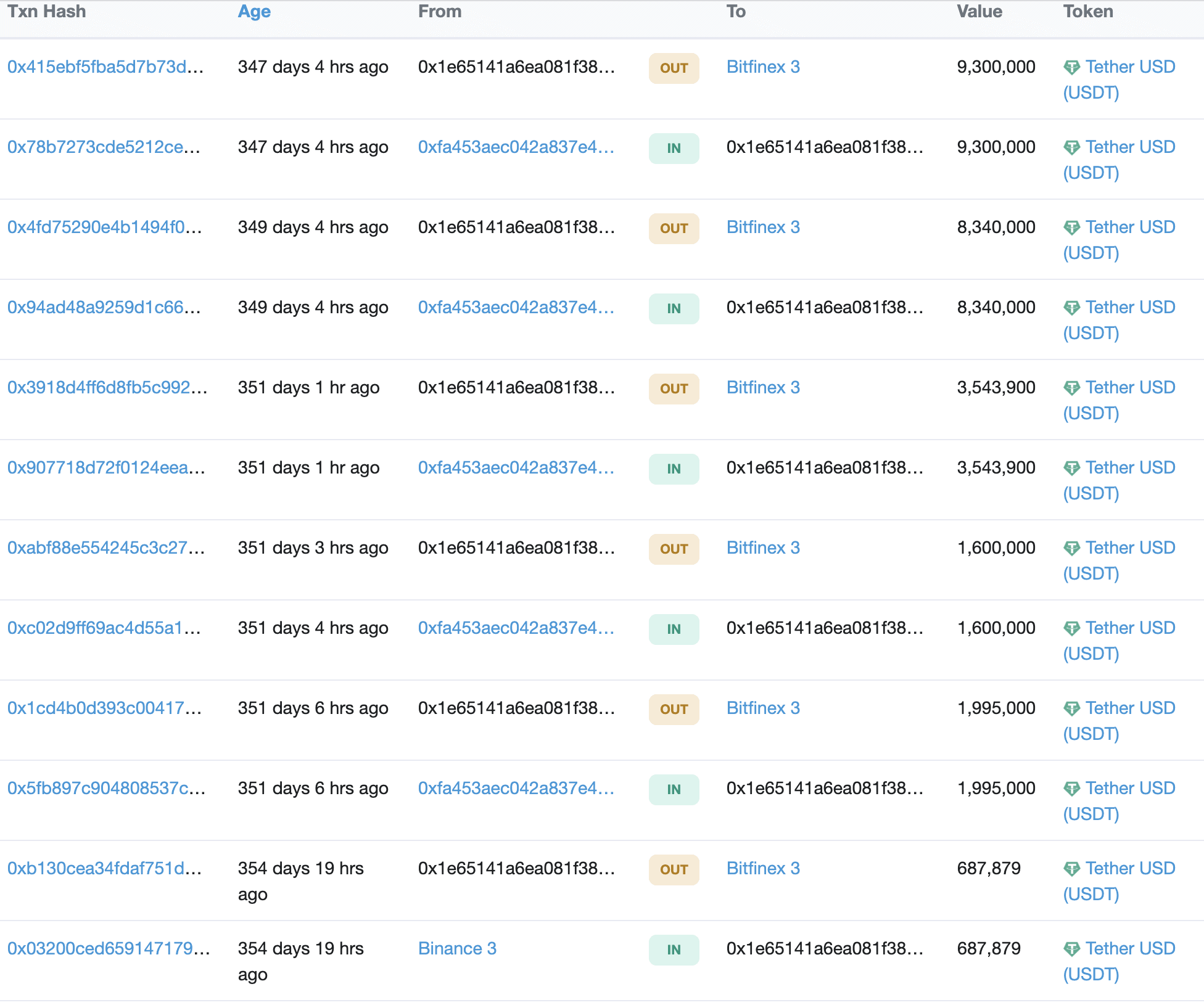
Task: Sort by the Age column header
Action: tap(254, 12)
